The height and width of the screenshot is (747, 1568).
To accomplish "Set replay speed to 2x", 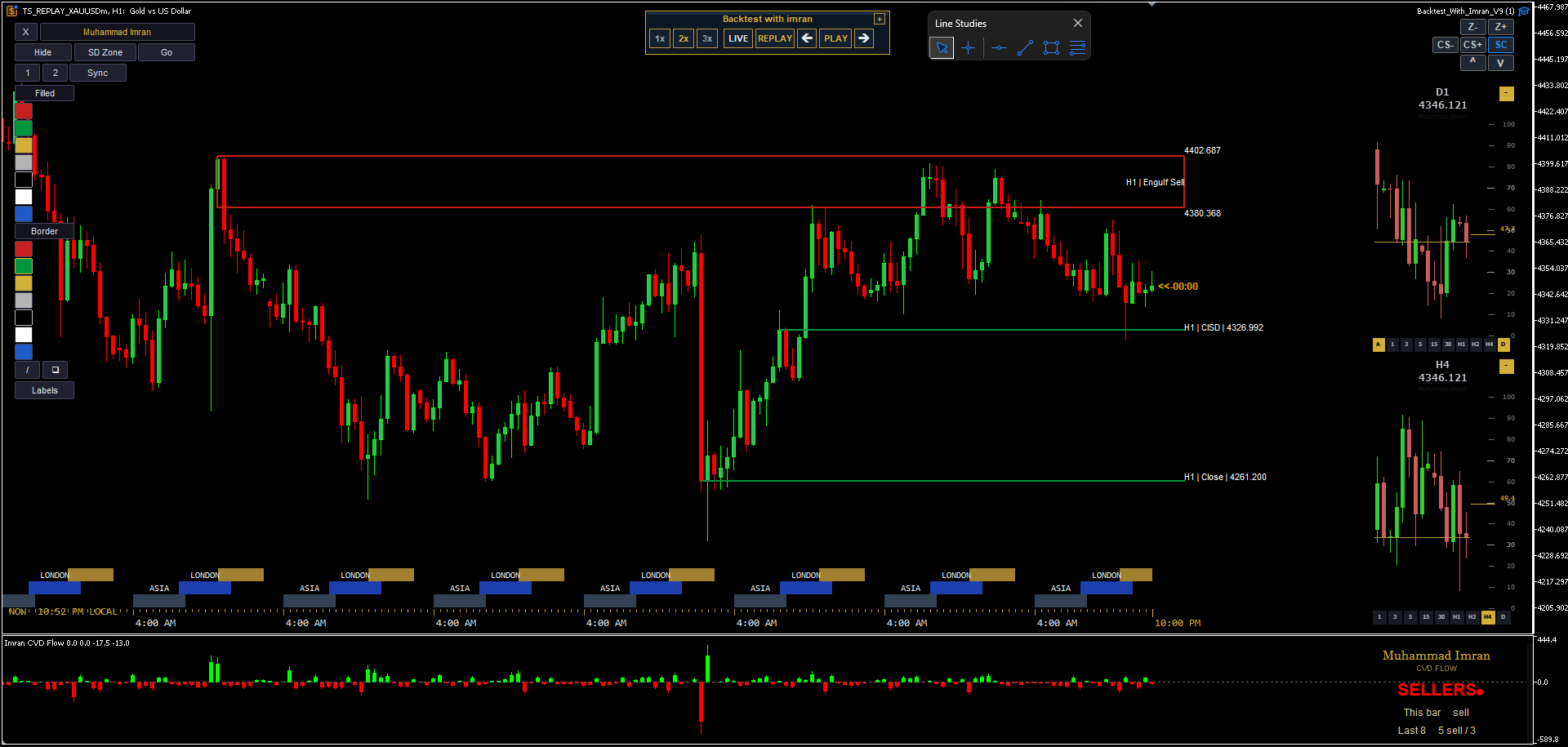I will click(684, 38).
